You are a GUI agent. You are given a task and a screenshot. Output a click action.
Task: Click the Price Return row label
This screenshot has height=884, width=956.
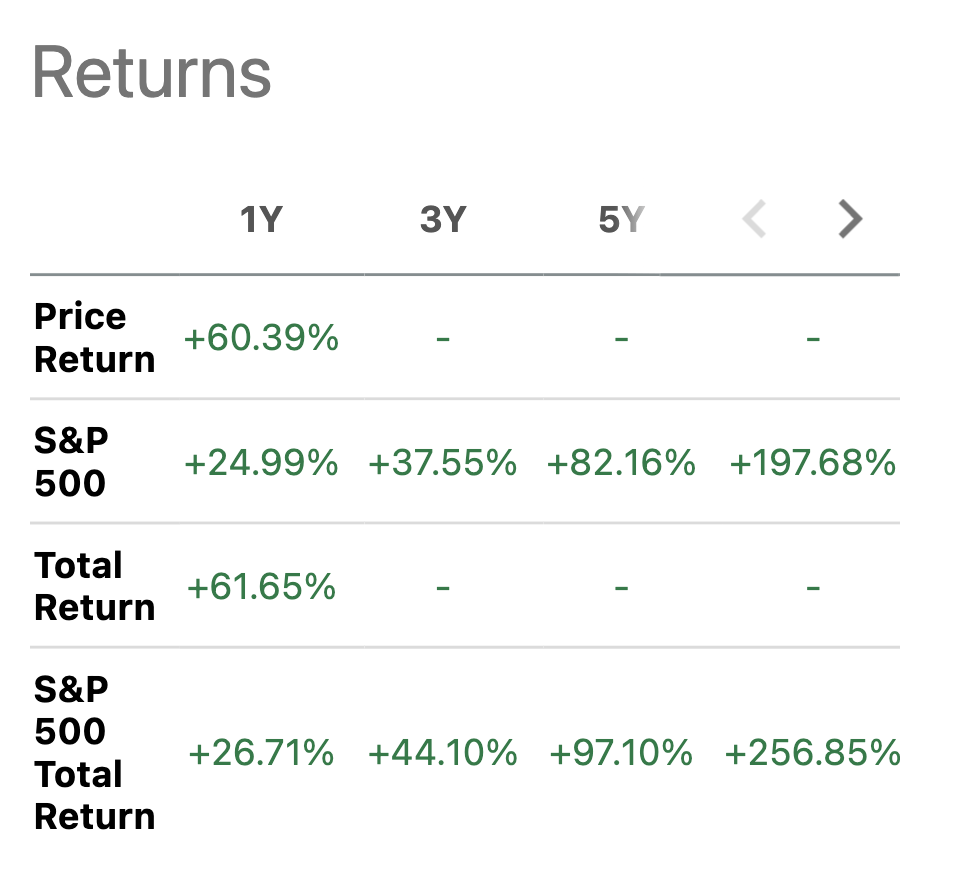[94, 338]
